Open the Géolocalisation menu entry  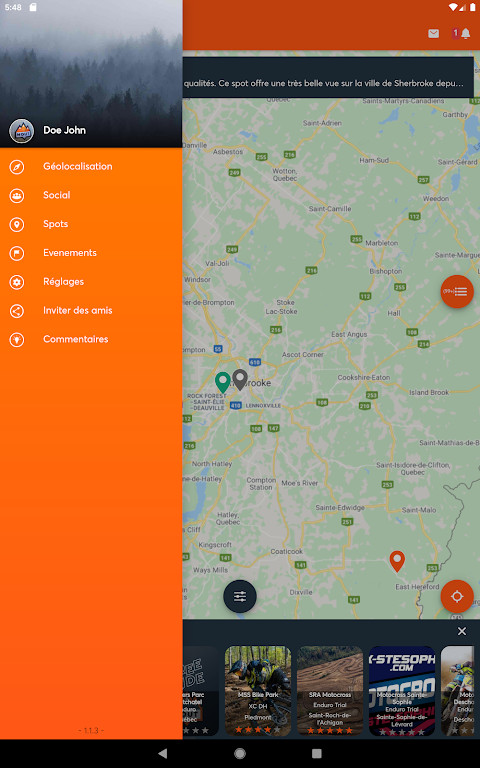click(x=91, y=167)
